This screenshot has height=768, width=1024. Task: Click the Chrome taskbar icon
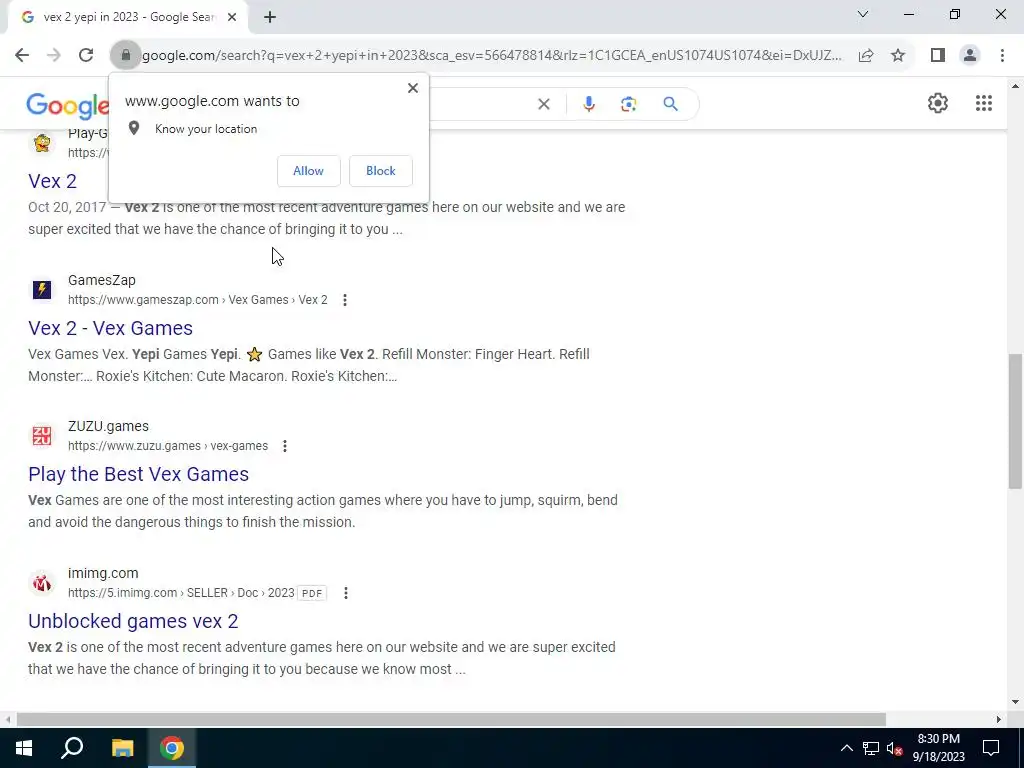[x=172, y=748]
